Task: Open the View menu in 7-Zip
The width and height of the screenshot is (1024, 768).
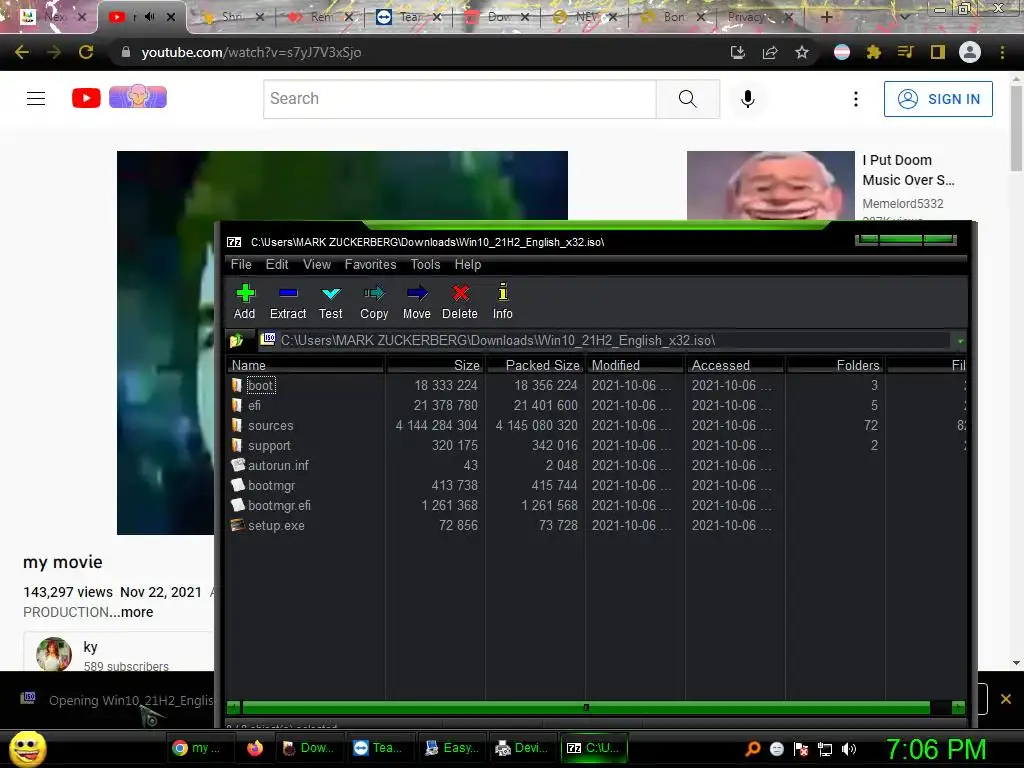Action: (x=317, y=264)
